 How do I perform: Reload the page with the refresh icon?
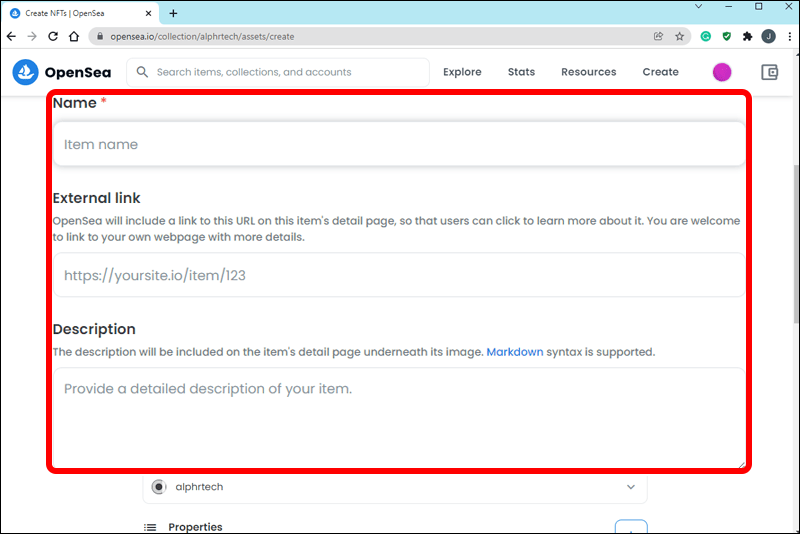pyautogui.click(x=53, y=36)
